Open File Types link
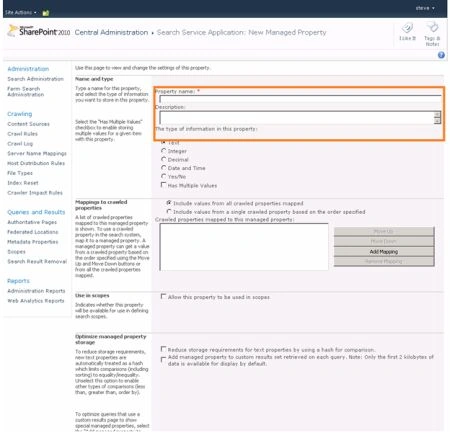This screenshot has width=450, height=433. [x=20, y=173]
